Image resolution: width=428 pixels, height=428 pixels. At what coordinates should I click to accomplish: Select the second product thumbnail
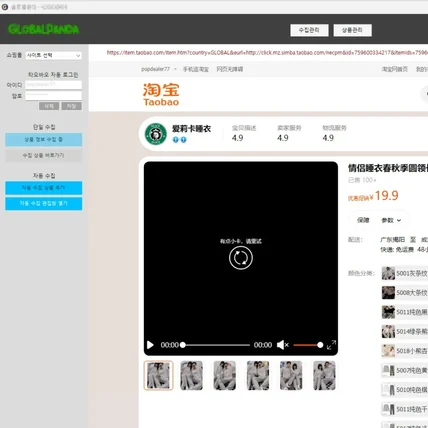tap(191, 375)
